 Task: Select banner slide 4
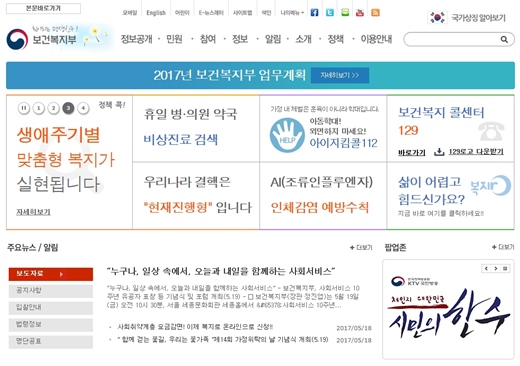[83, 108]
